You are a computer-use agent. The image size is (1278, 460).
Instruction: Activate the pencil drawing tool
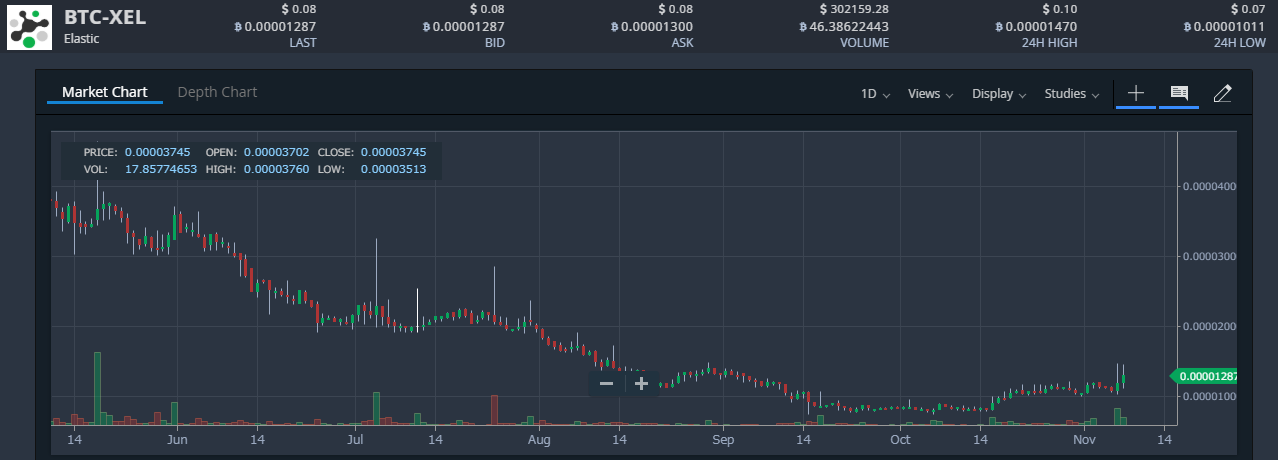click(x=1221, y=93)
